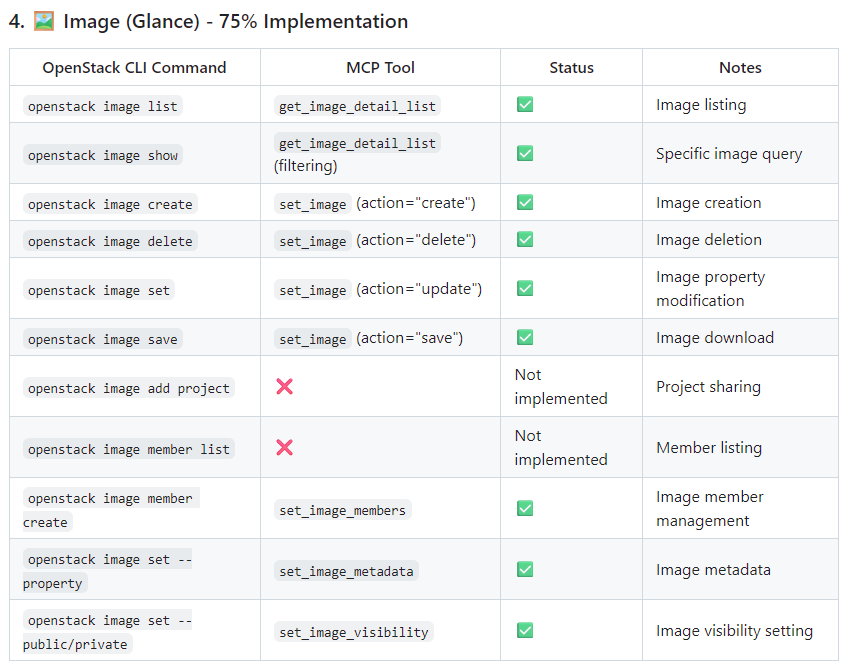Click green checkmark for Image member management
This screenshot has height=669, width=849.
(525, 508)
